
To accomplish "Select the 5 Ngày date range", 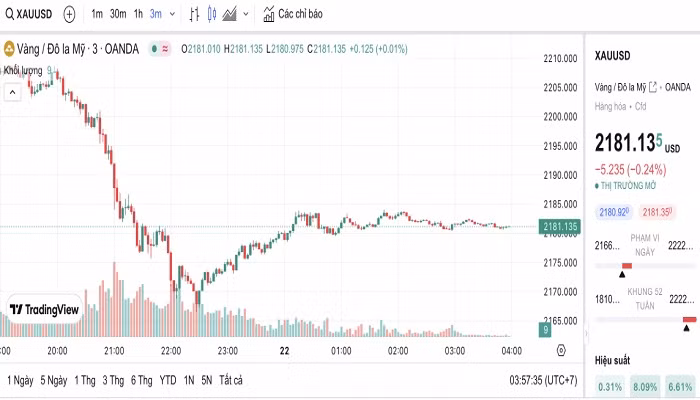I will 54,380.
